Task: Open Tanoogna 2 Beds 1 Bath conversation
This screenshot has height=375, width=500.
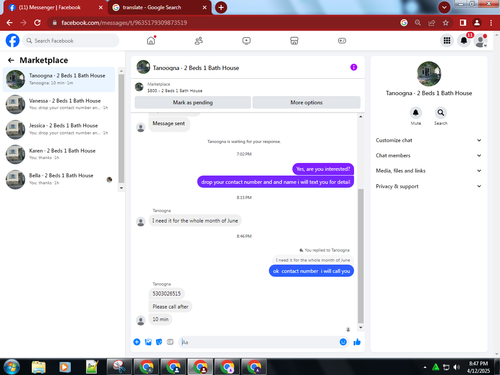Action: (59, 79)
